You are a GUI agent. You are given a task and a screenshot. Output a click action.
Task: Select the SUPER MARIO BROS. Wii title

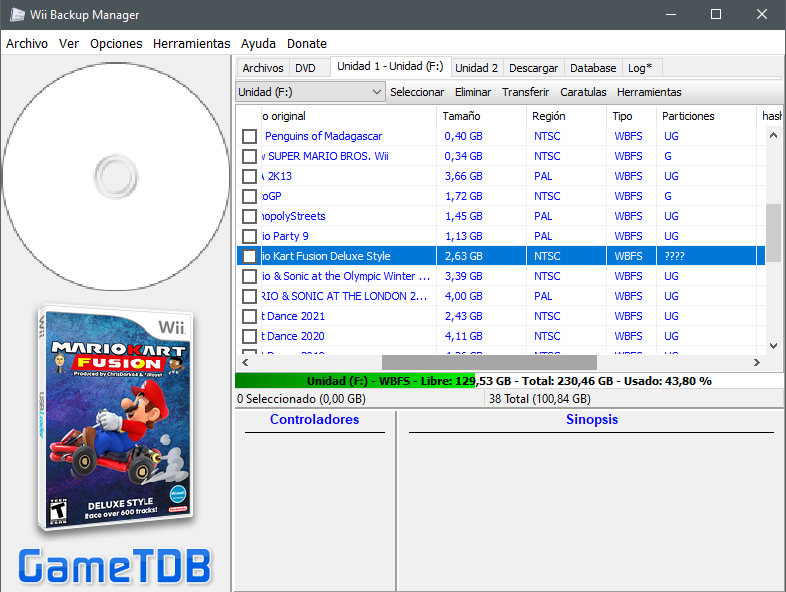[x=326, y=156]
